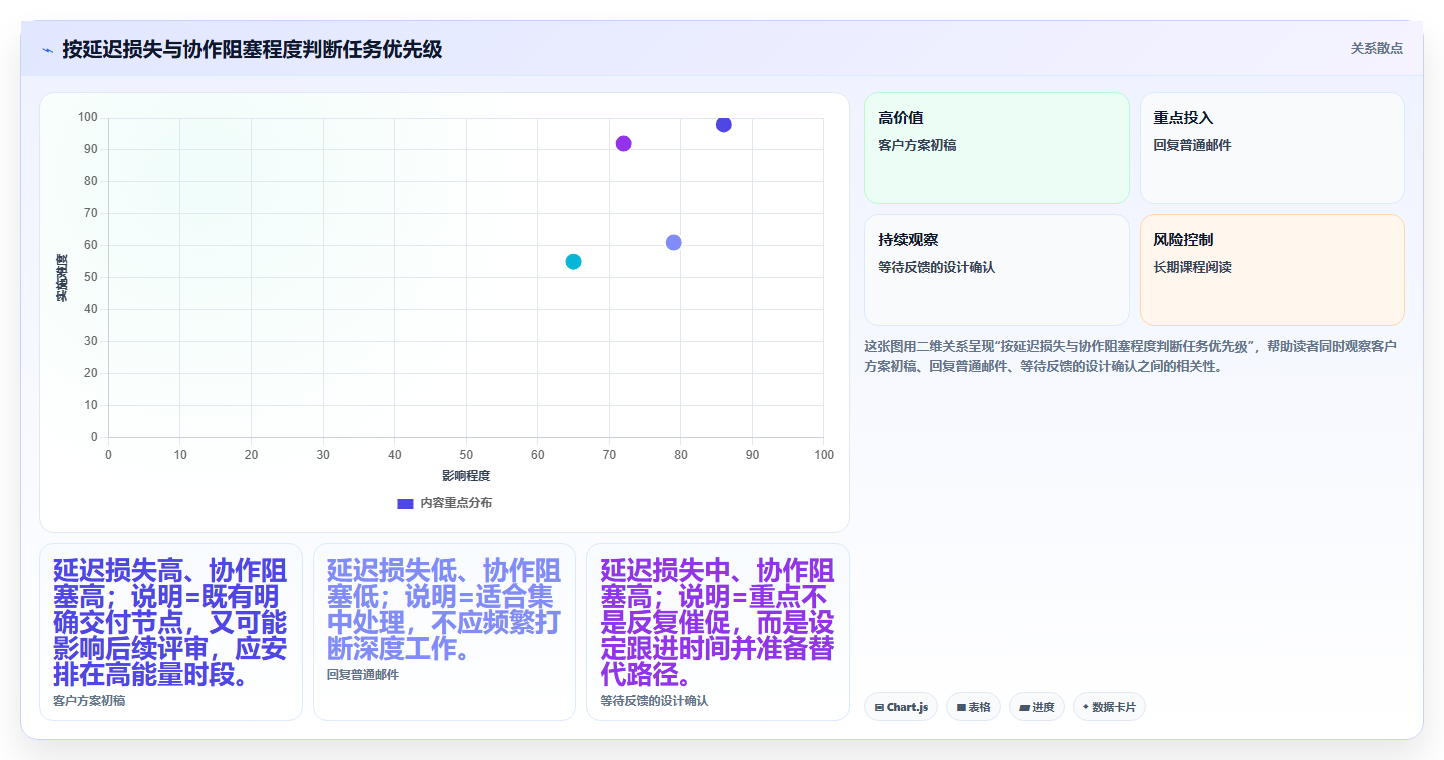Click the 回复普通邮件 caption under second summary

[363, 675]
